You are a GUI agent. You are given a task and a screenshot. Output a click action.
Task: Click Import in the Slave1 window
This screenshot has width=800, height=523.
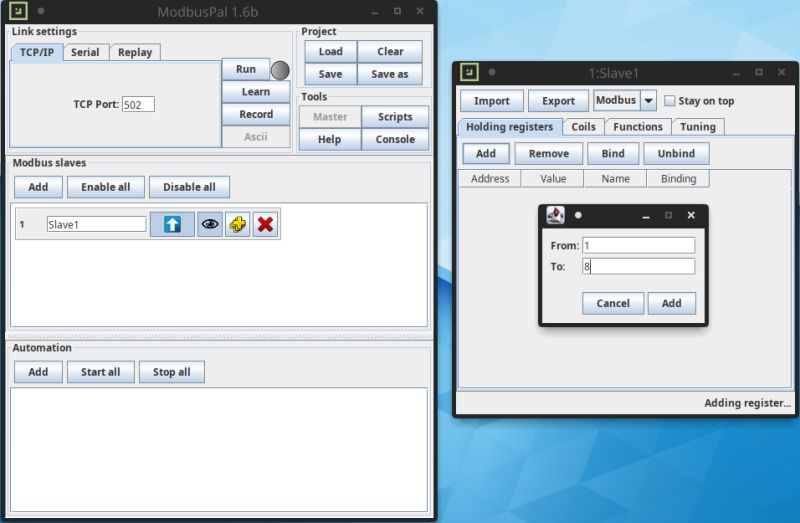click(x=492, y=101)
